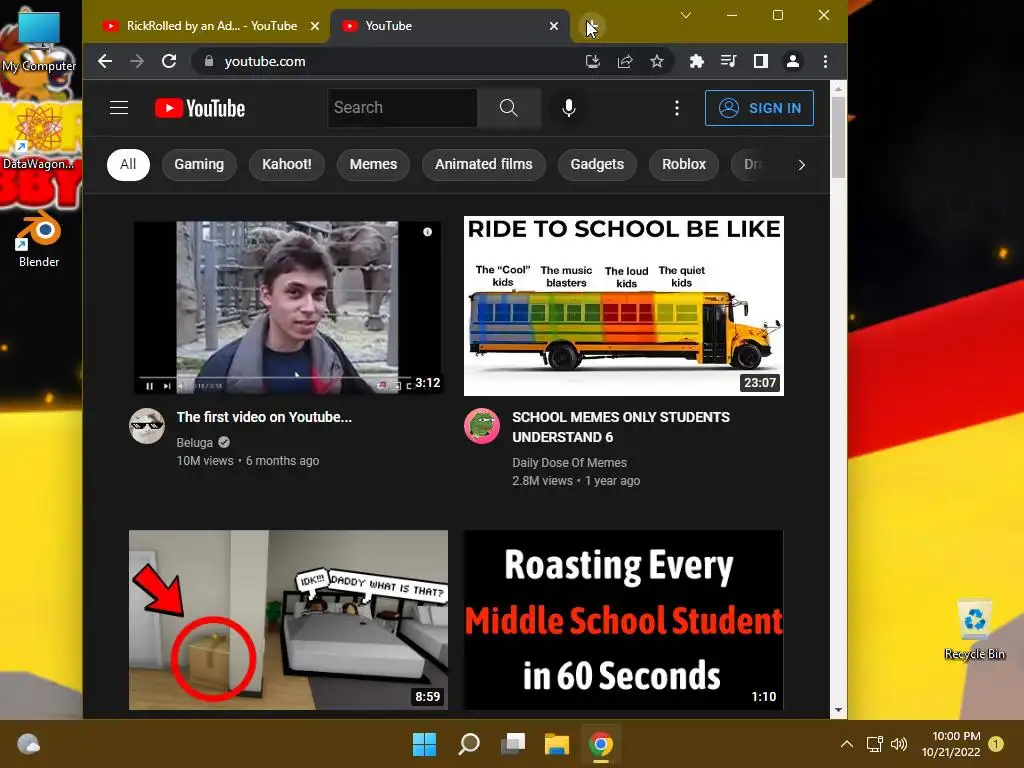Toggle Chrome side panel icon
Screen dimensions: 1024x768
pos(761,61)
